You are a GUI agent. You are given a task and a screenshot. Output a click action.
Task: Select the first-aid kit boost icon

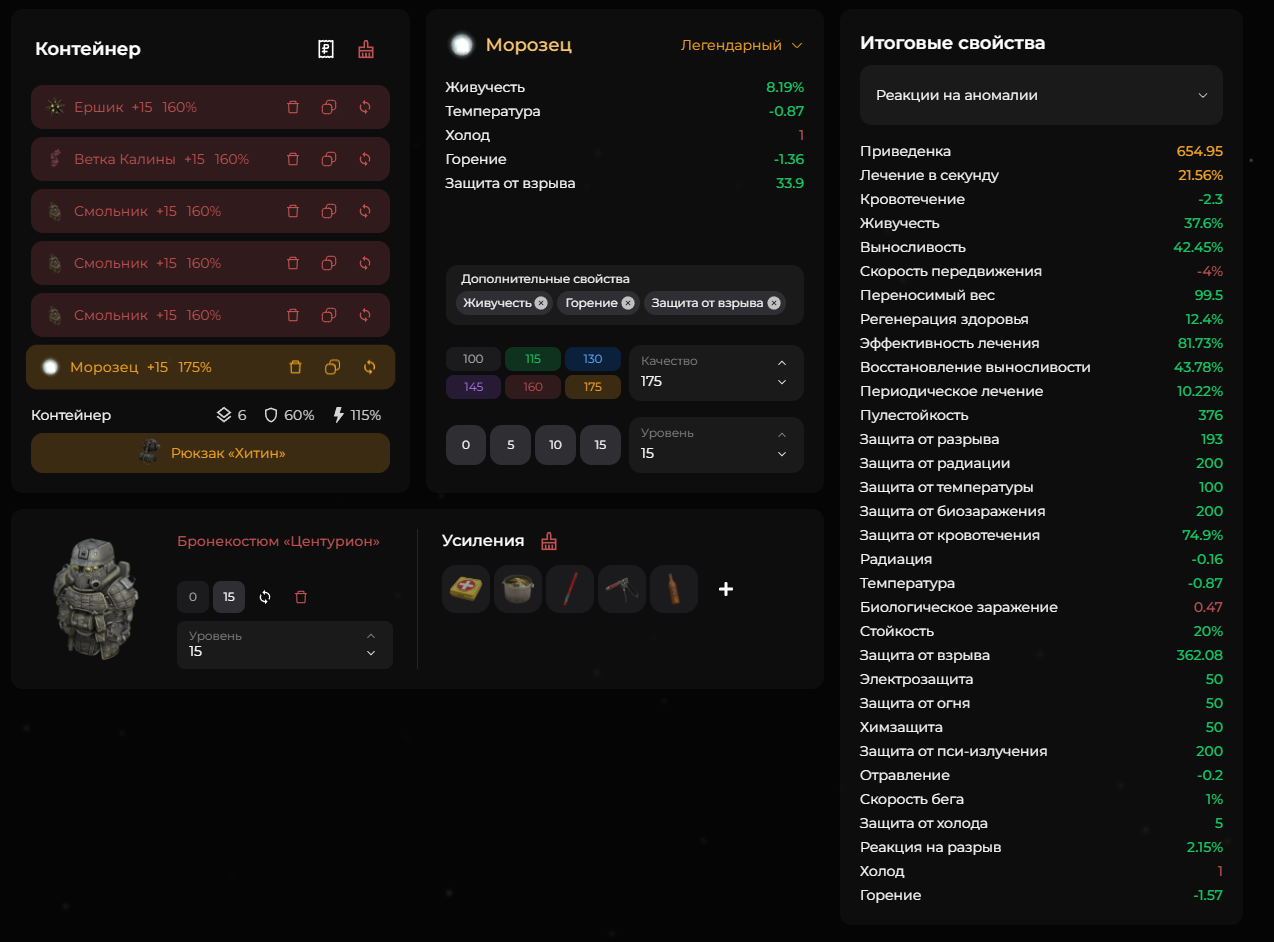pos(466,589)
